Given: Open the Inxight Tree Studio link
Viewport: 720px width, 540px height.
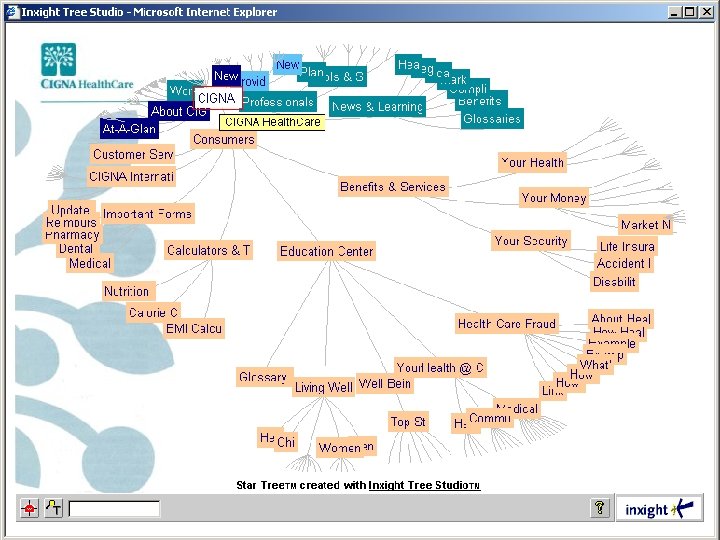Looking at the screenshot, I should [x=424, y=485].
